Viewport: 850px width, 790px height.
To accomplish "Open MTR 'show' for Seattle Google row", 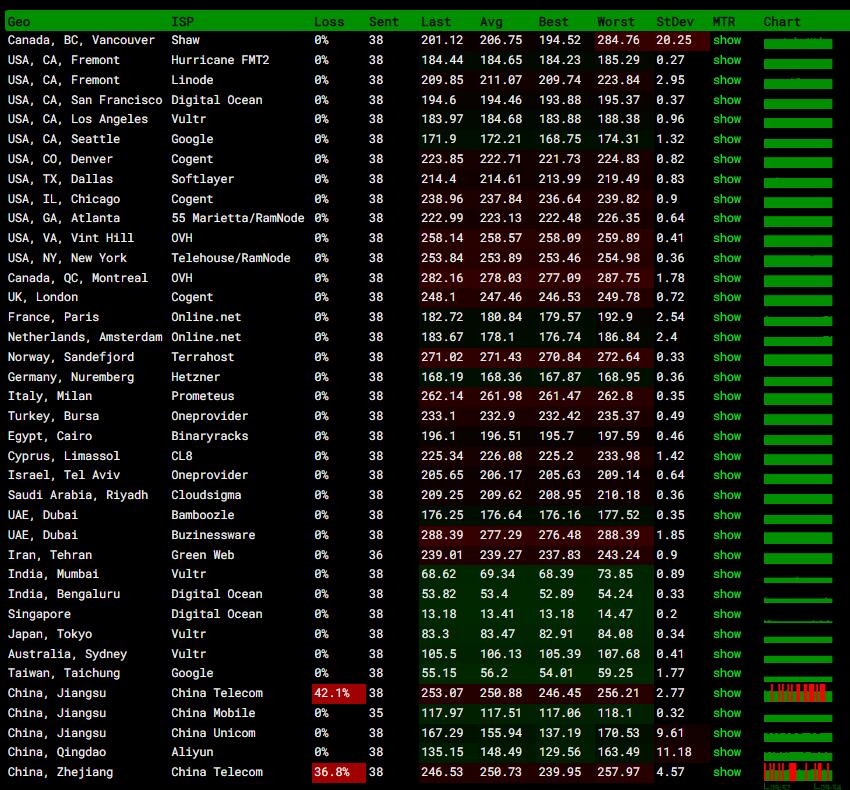I will [x=727, y=139].
